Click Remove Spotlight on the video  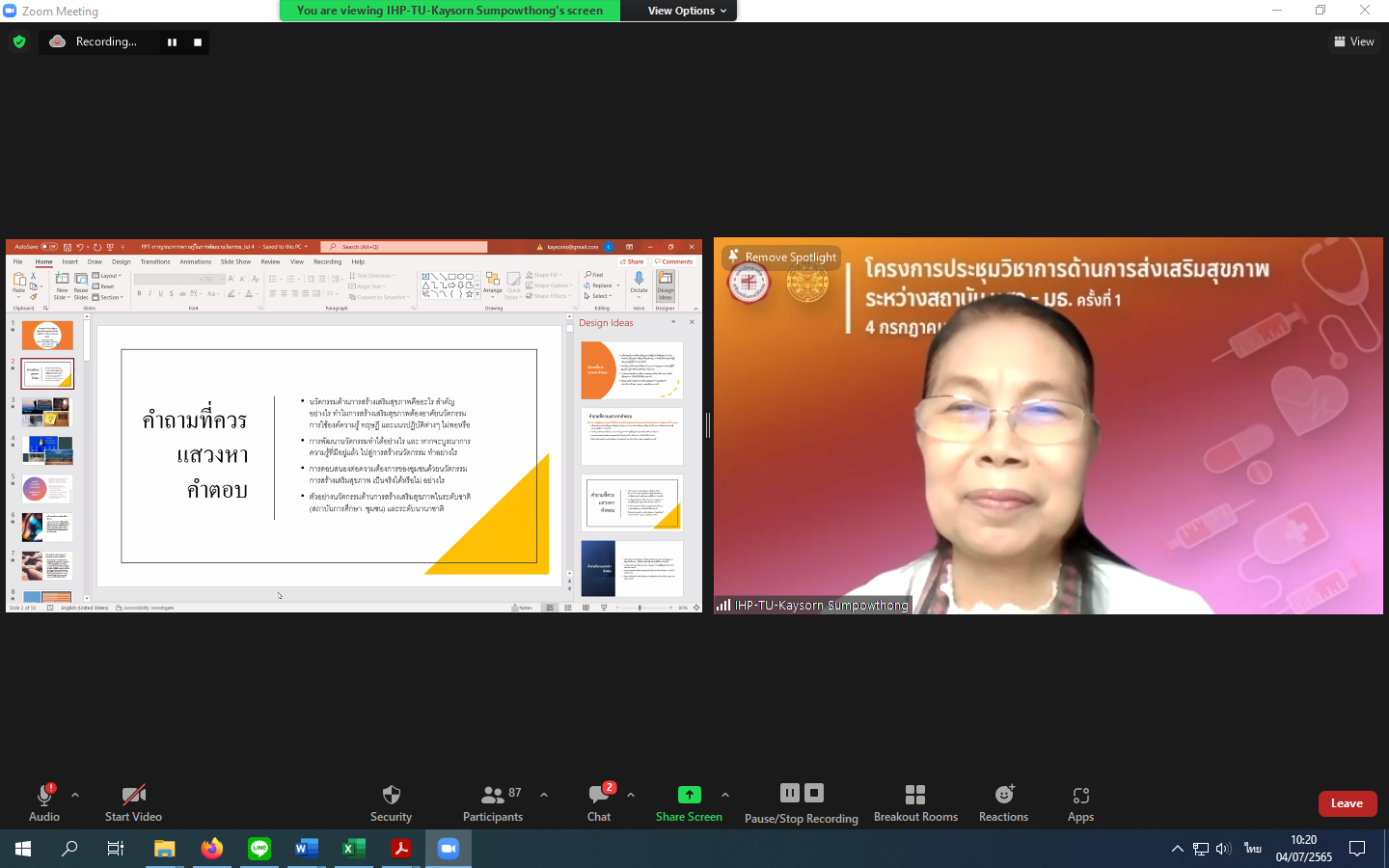pyautogui.click(x=782, y=257)
